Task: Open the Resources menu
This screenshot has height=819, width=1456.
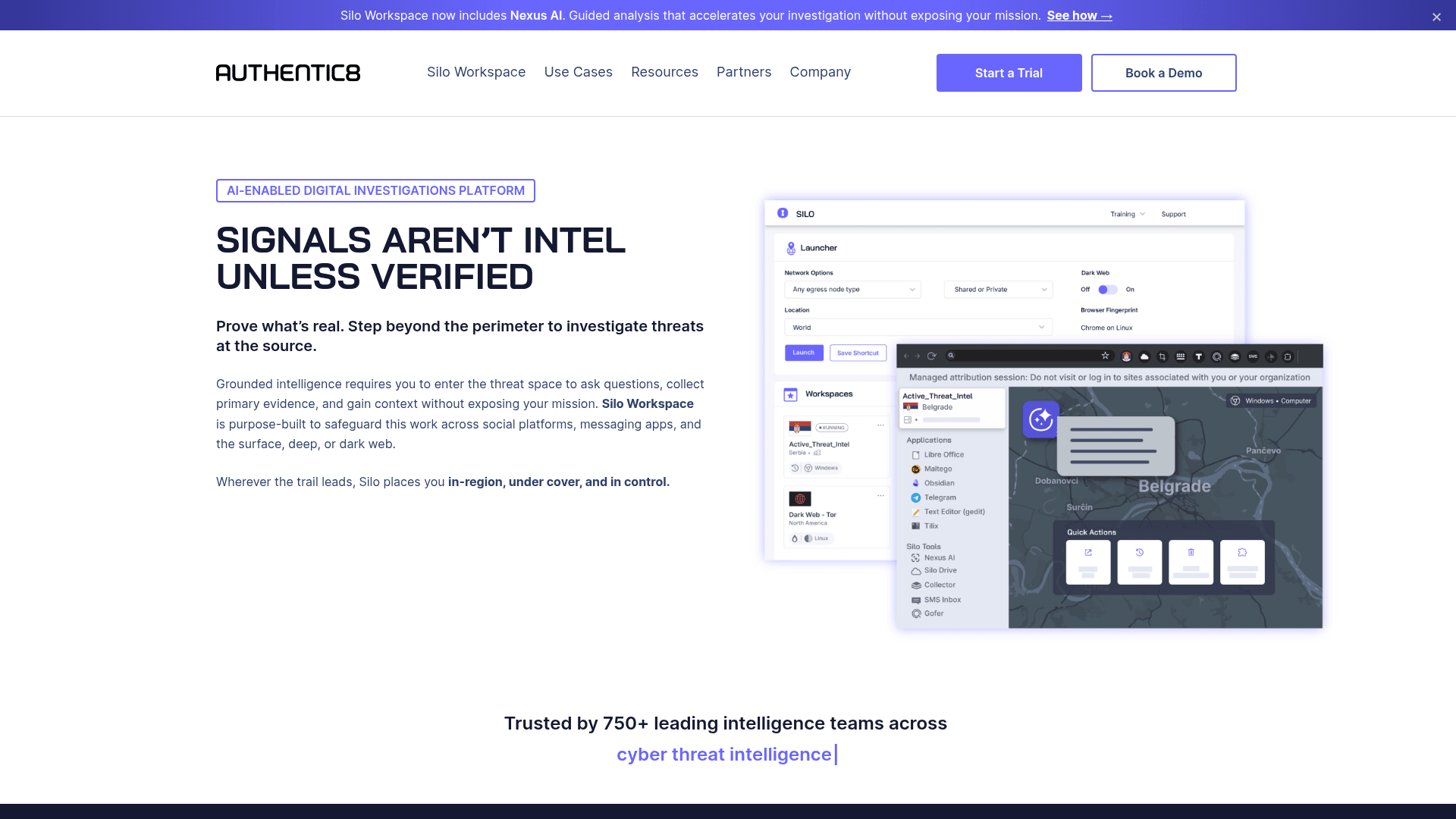Action: 664,72
